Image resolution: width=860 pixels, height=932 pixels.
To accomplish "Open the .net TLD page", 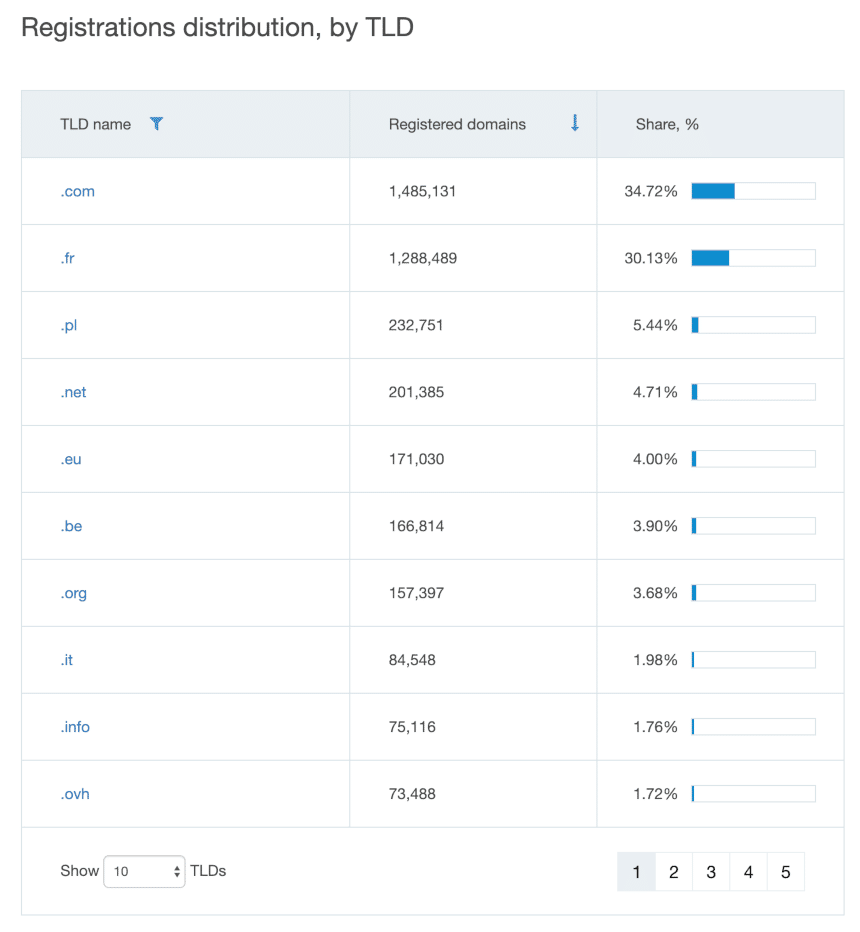I will point(73,391).
